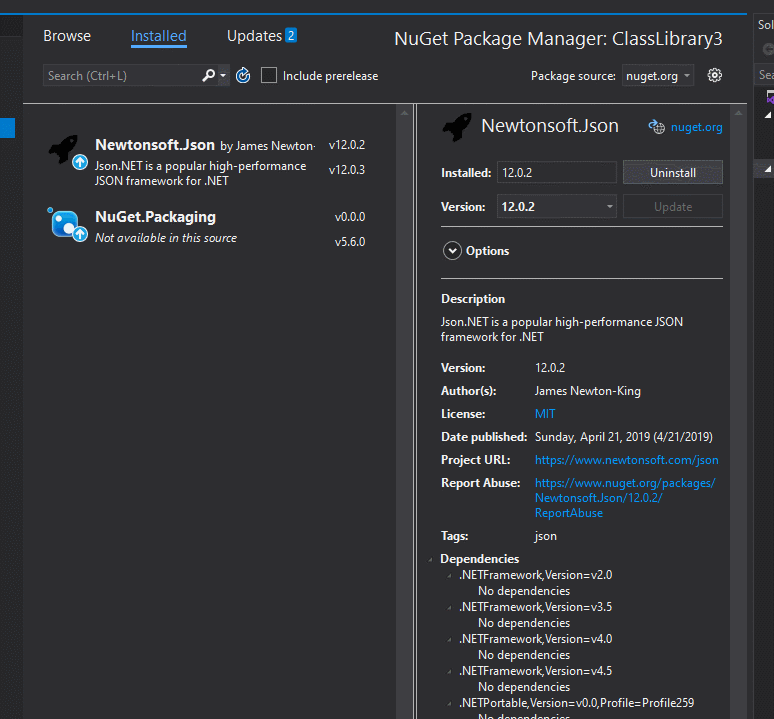774x719 pixels.
Task: Click the v12.0.3 available version text
Action: tap(347, 170)
